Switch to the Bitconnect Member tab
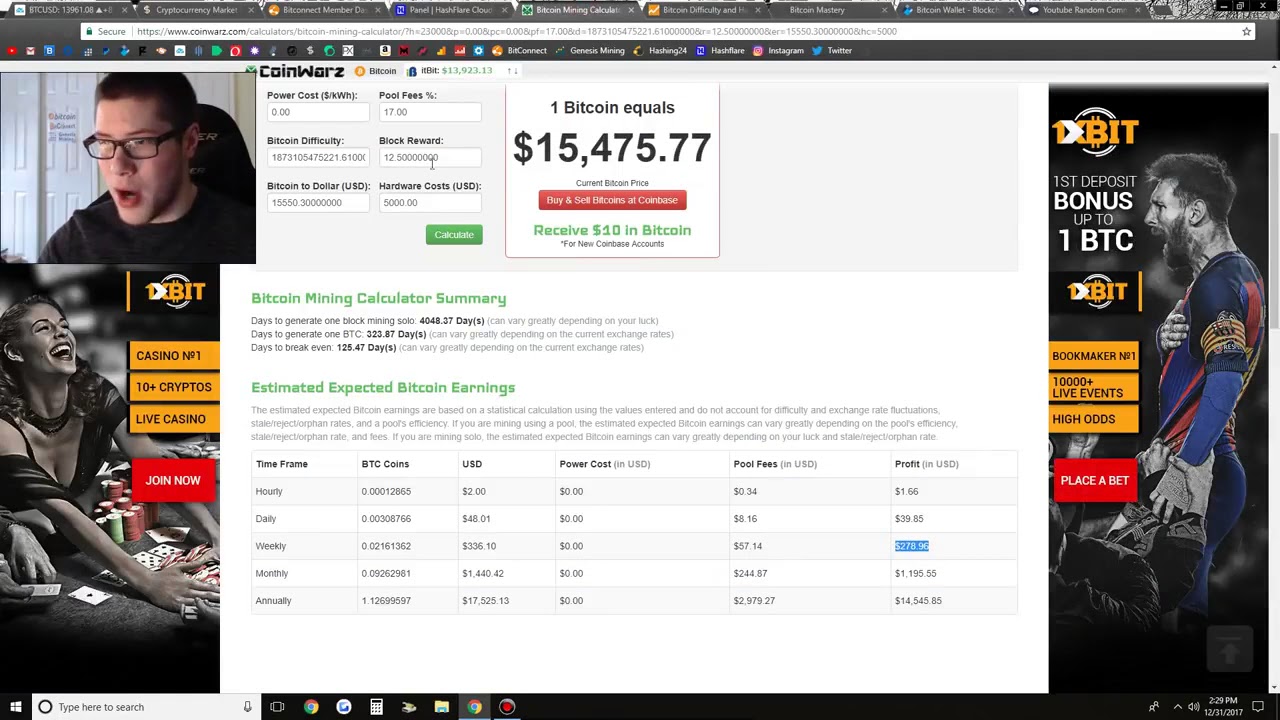 (x=323, y=10)
